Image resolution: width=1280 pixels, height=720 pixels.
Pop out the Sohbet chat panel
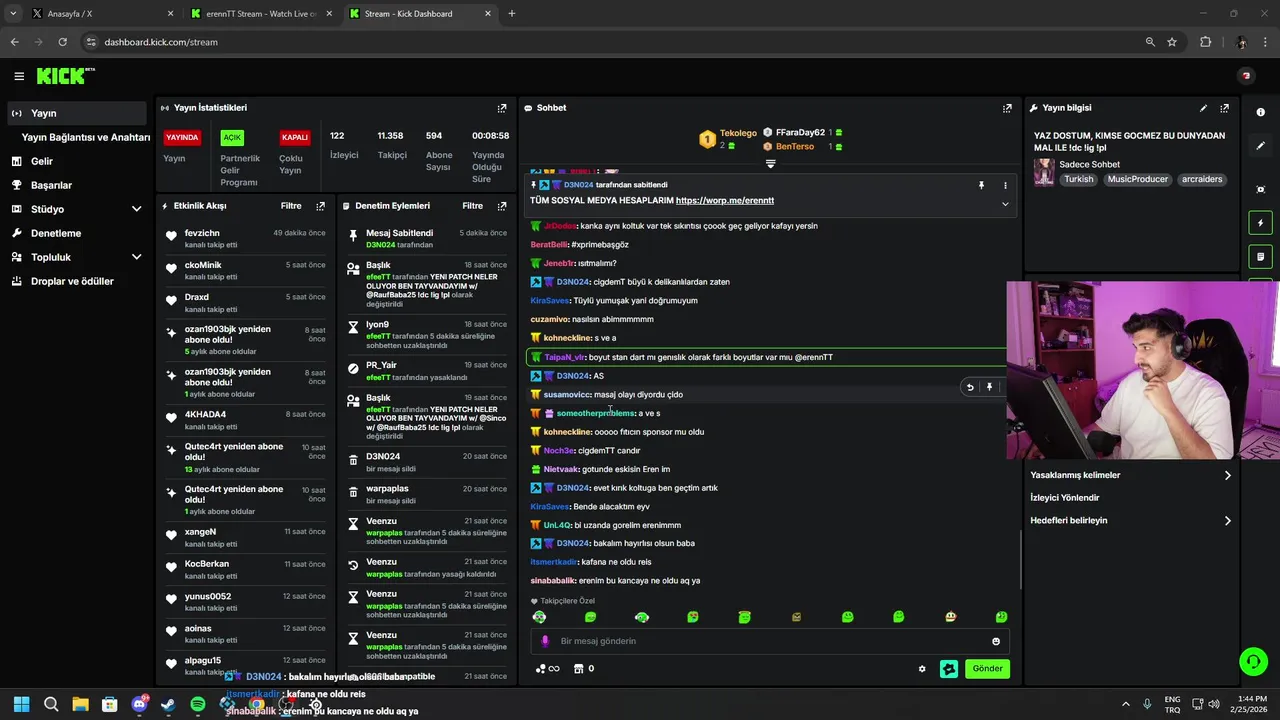(1007, 108)
